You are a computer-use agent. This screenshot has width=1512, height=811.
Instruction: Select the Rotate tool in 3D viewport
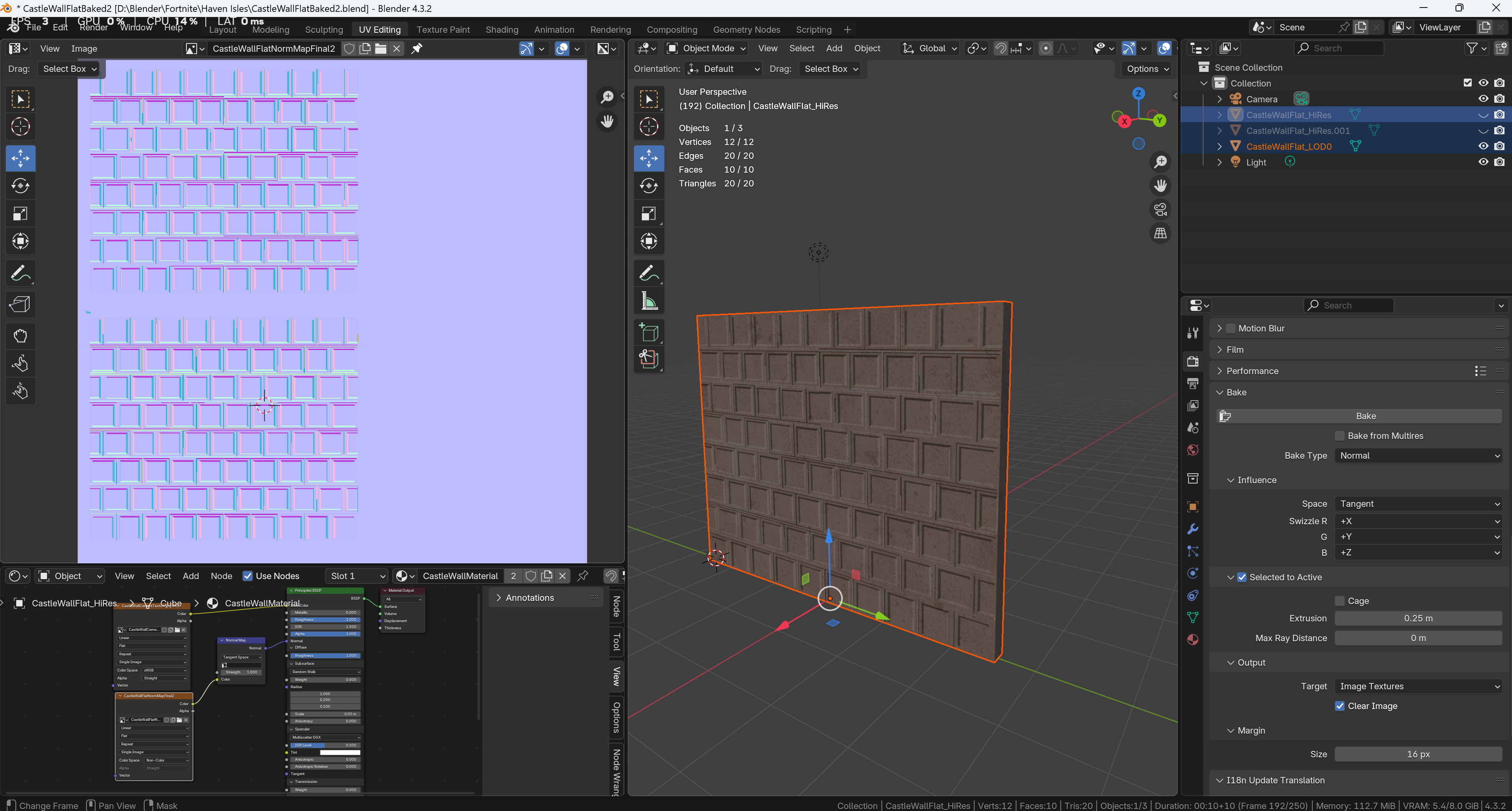(649, 186)
